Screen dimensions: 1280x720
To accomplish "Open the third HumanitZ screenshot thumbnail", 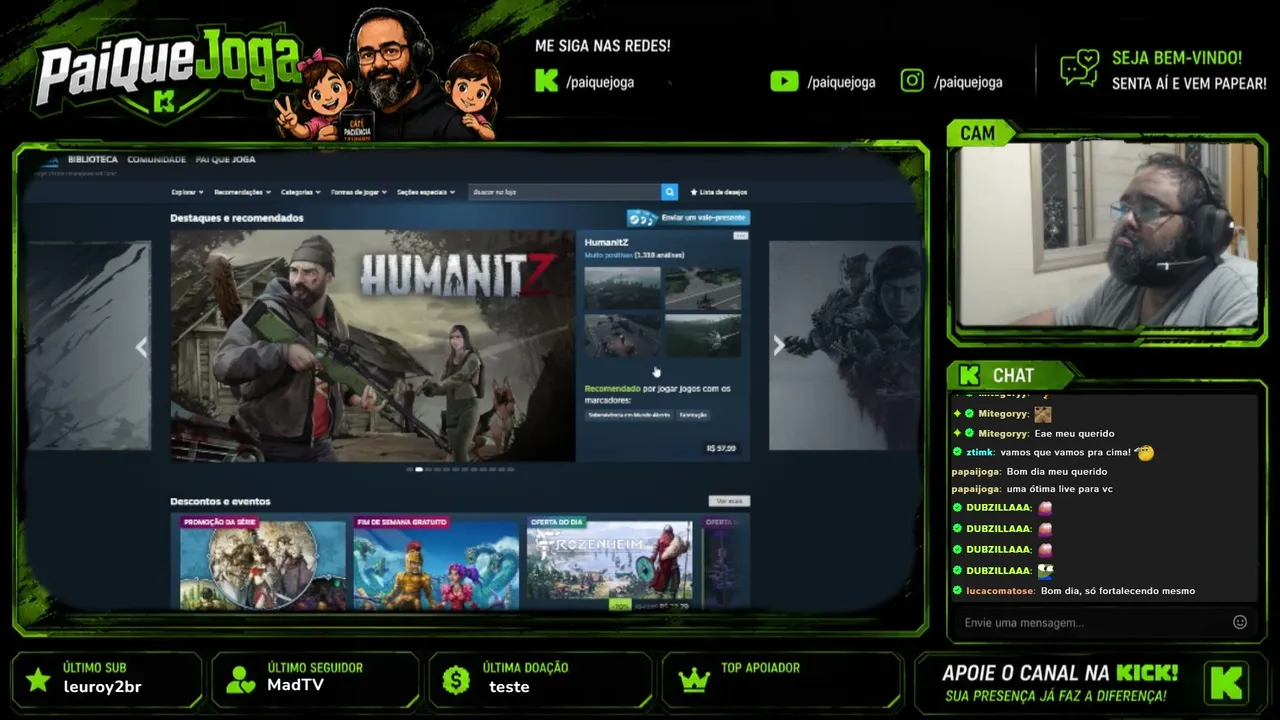I will point(622,336).
